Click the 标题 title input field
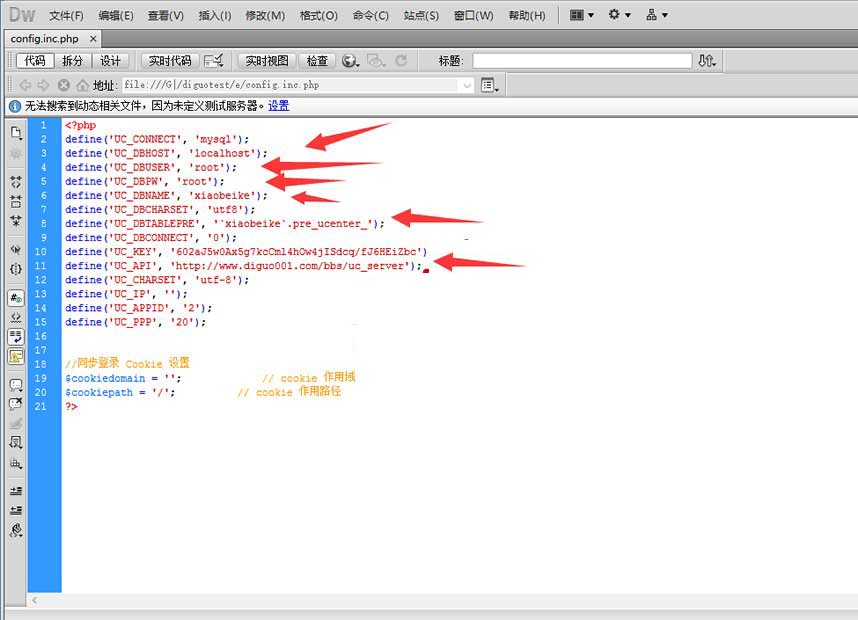Screen dimensions: 858x620 point(582,61)
